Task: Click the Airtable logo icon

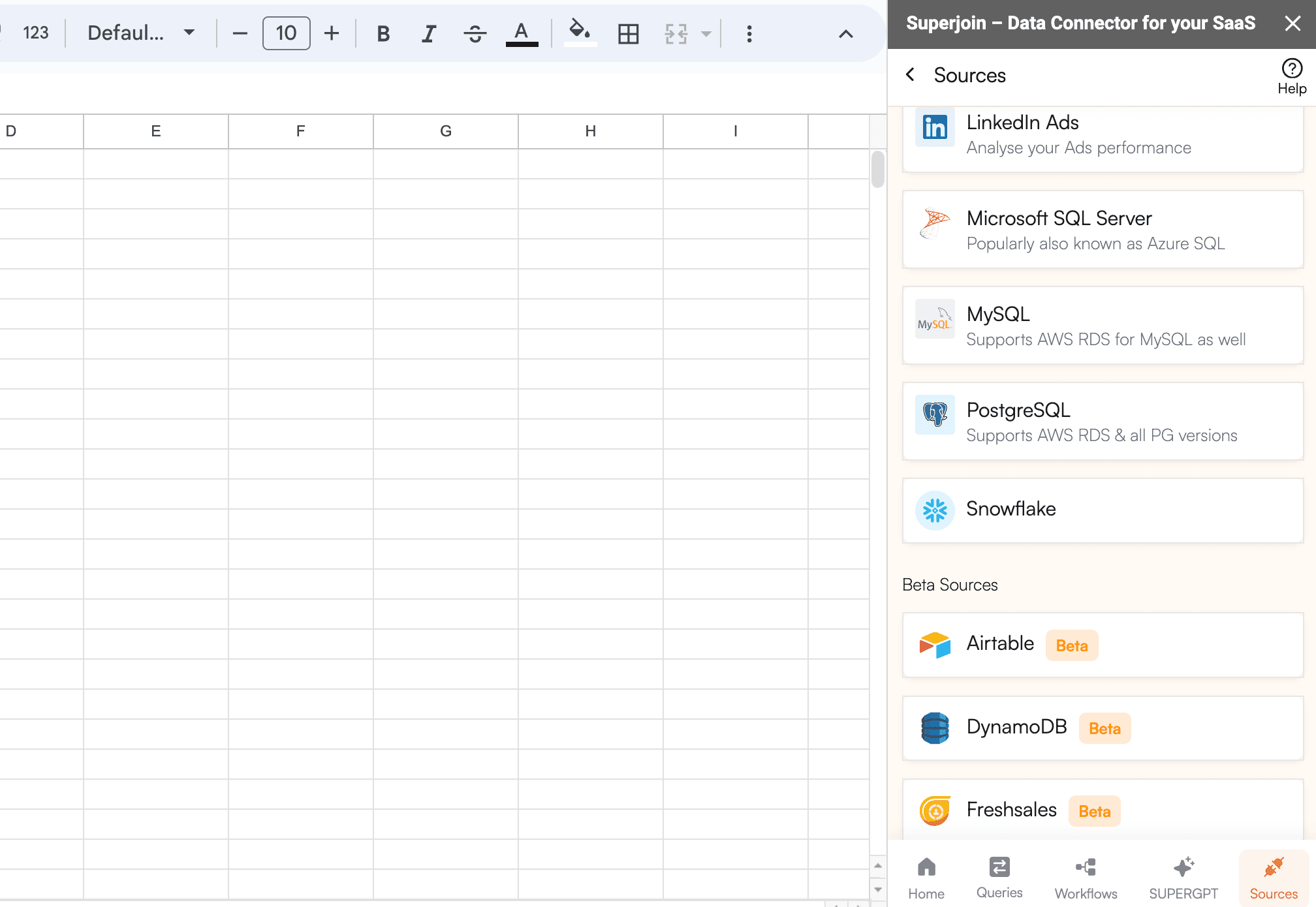Action: (935, 645)
